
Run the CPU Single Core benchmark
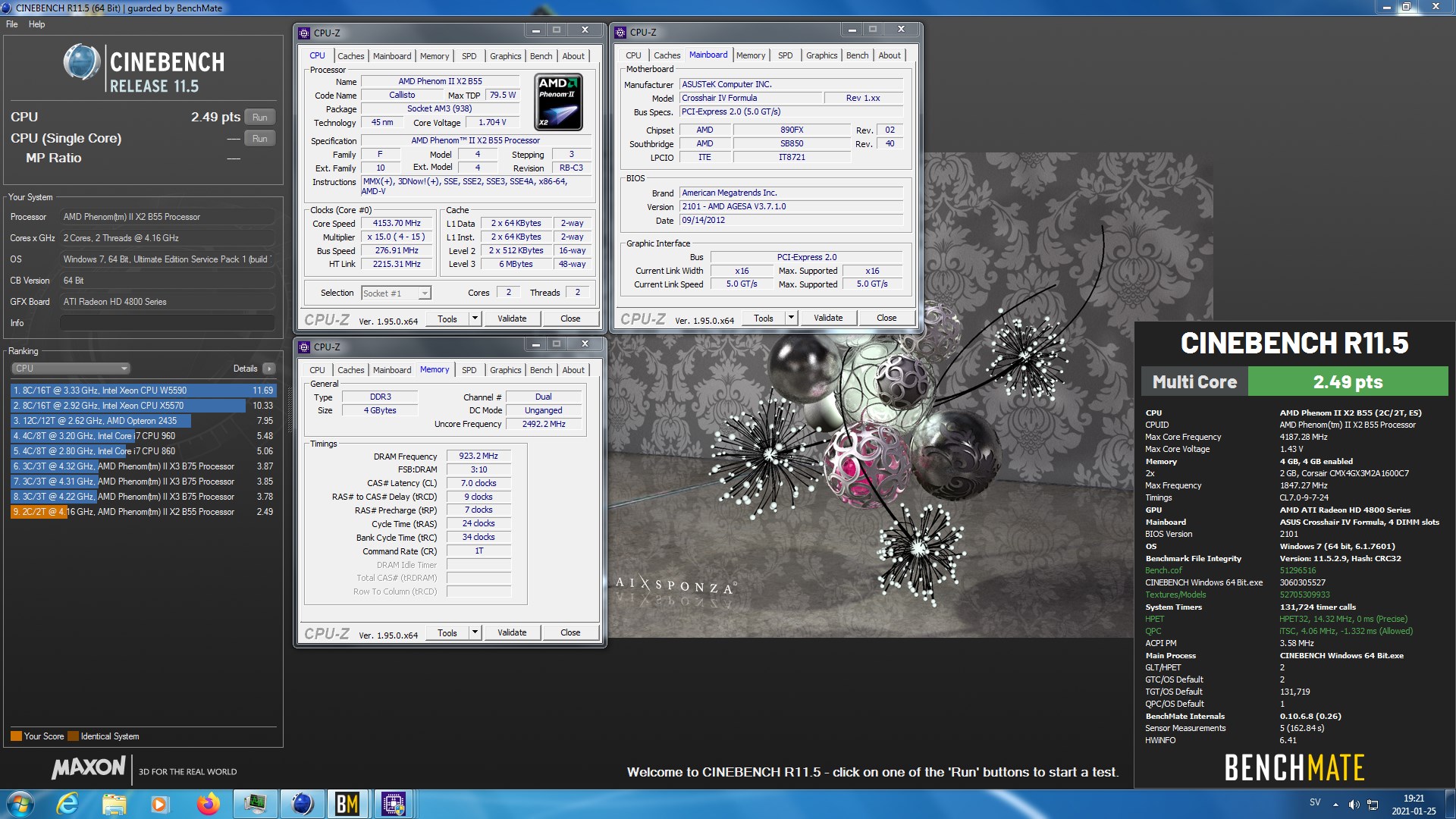259,139
